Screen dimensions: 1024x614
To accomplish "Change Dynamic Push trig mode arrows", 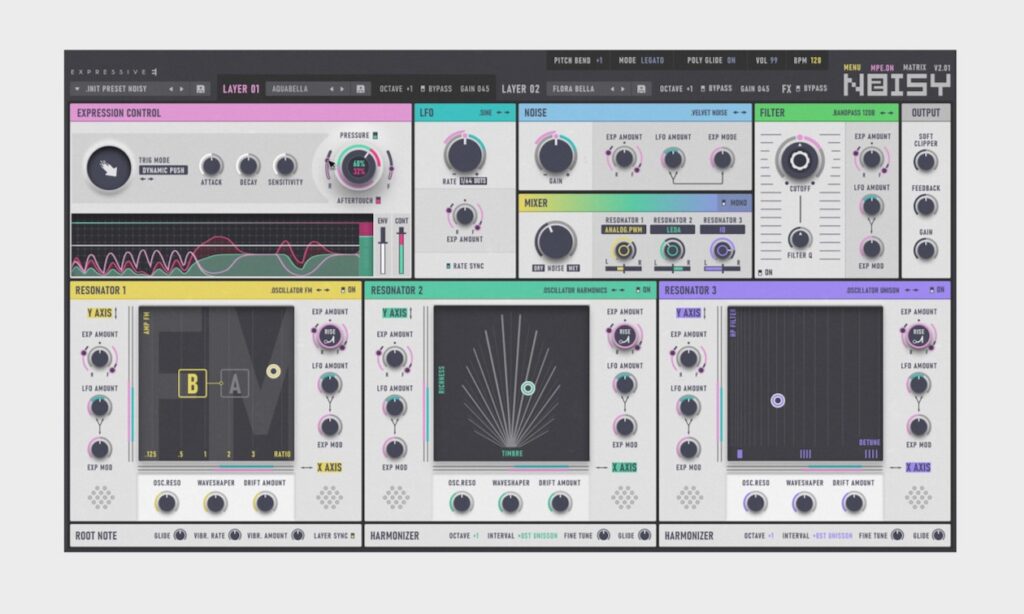I will pos(147,179).
